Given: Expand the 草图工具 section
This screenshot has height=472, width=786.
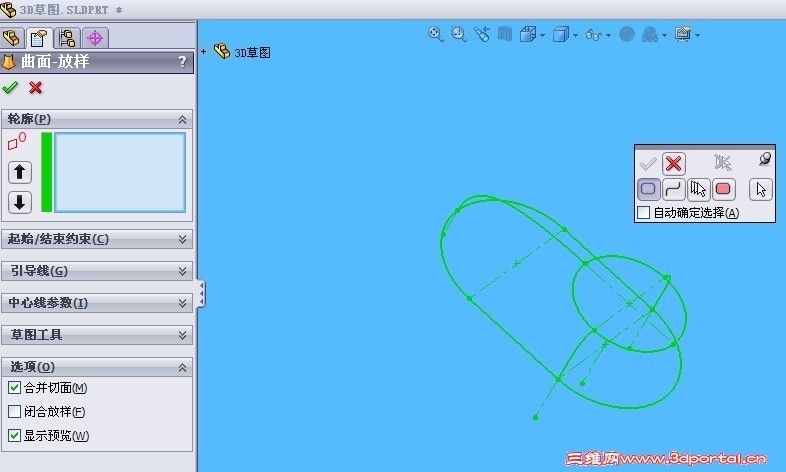Looking at the screenshot, I should [x=182, y=335].
